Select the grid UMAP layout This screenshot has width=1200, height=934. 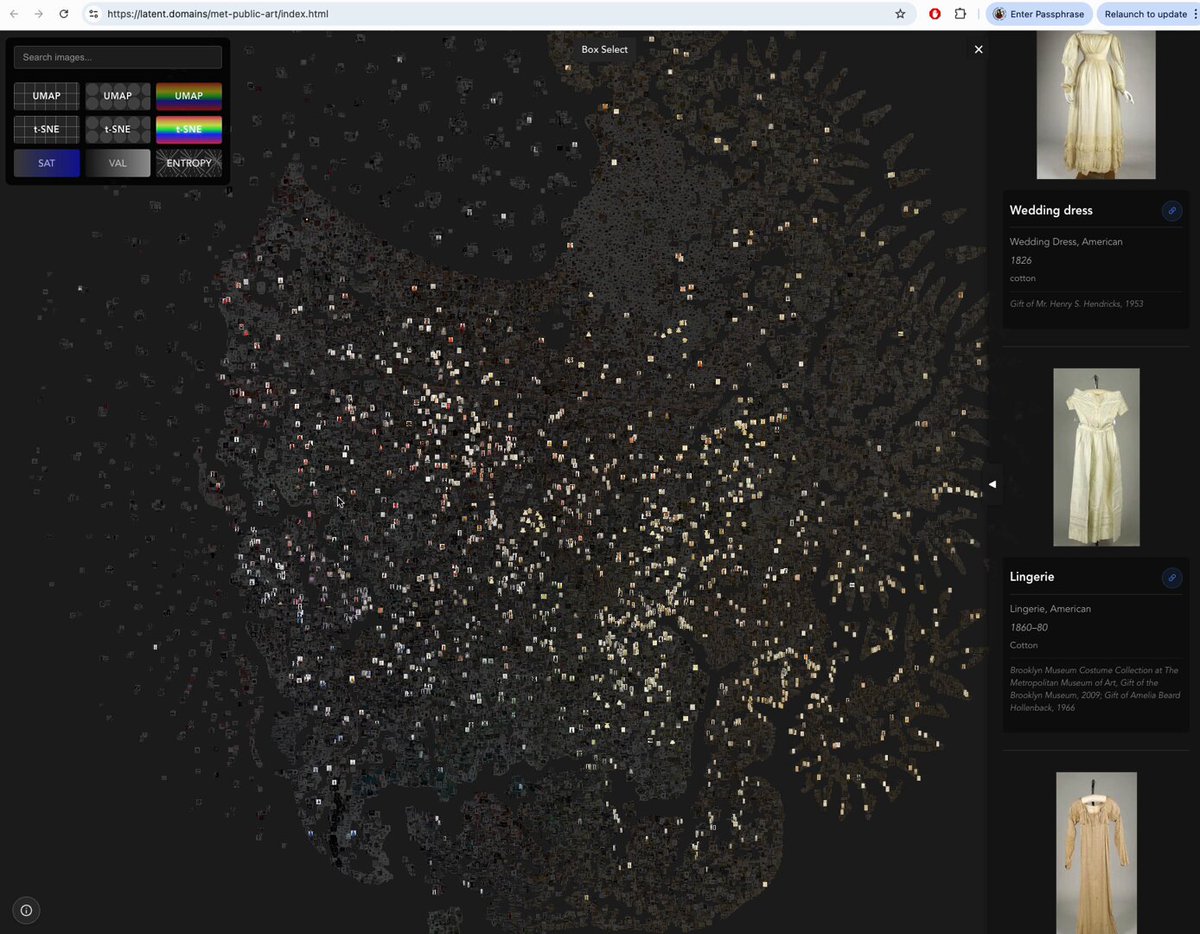47,96
